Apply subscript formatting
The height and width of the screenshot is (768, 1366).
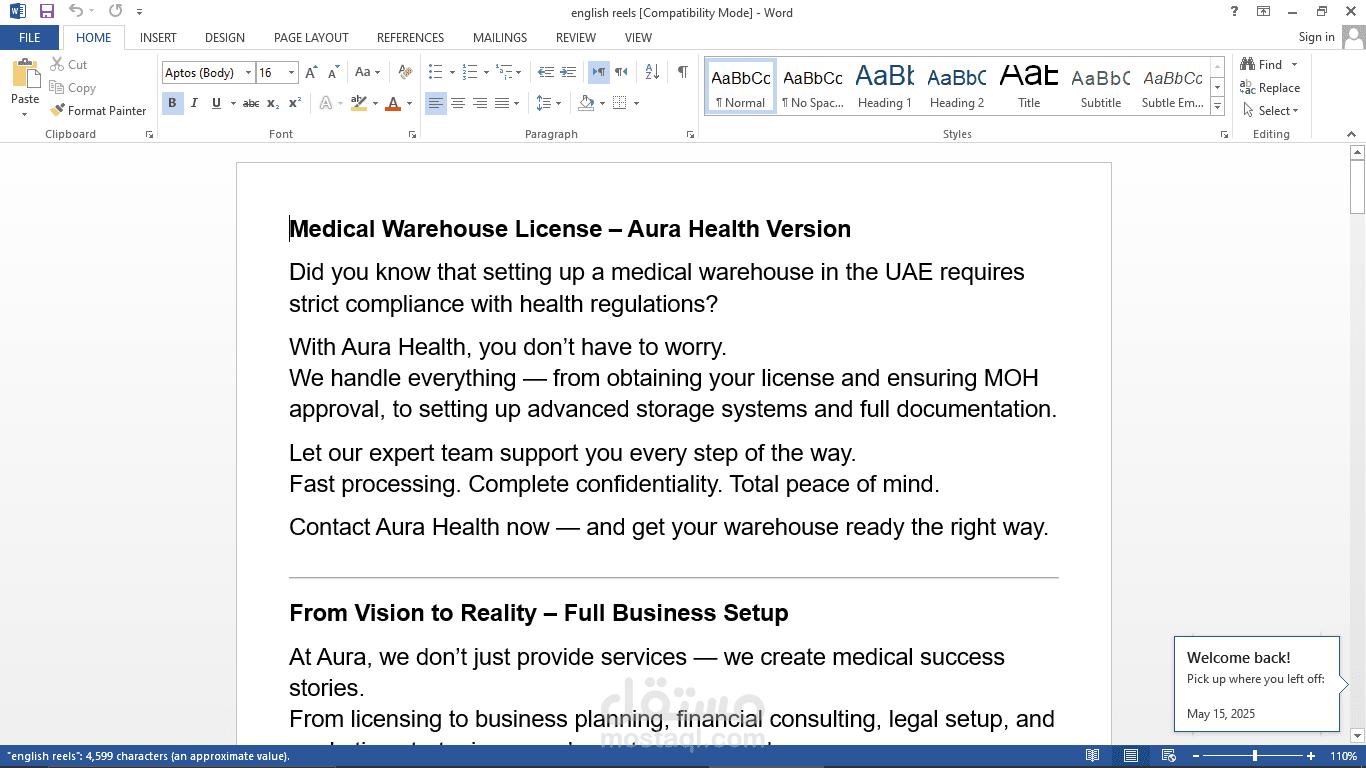click(274, 103)
